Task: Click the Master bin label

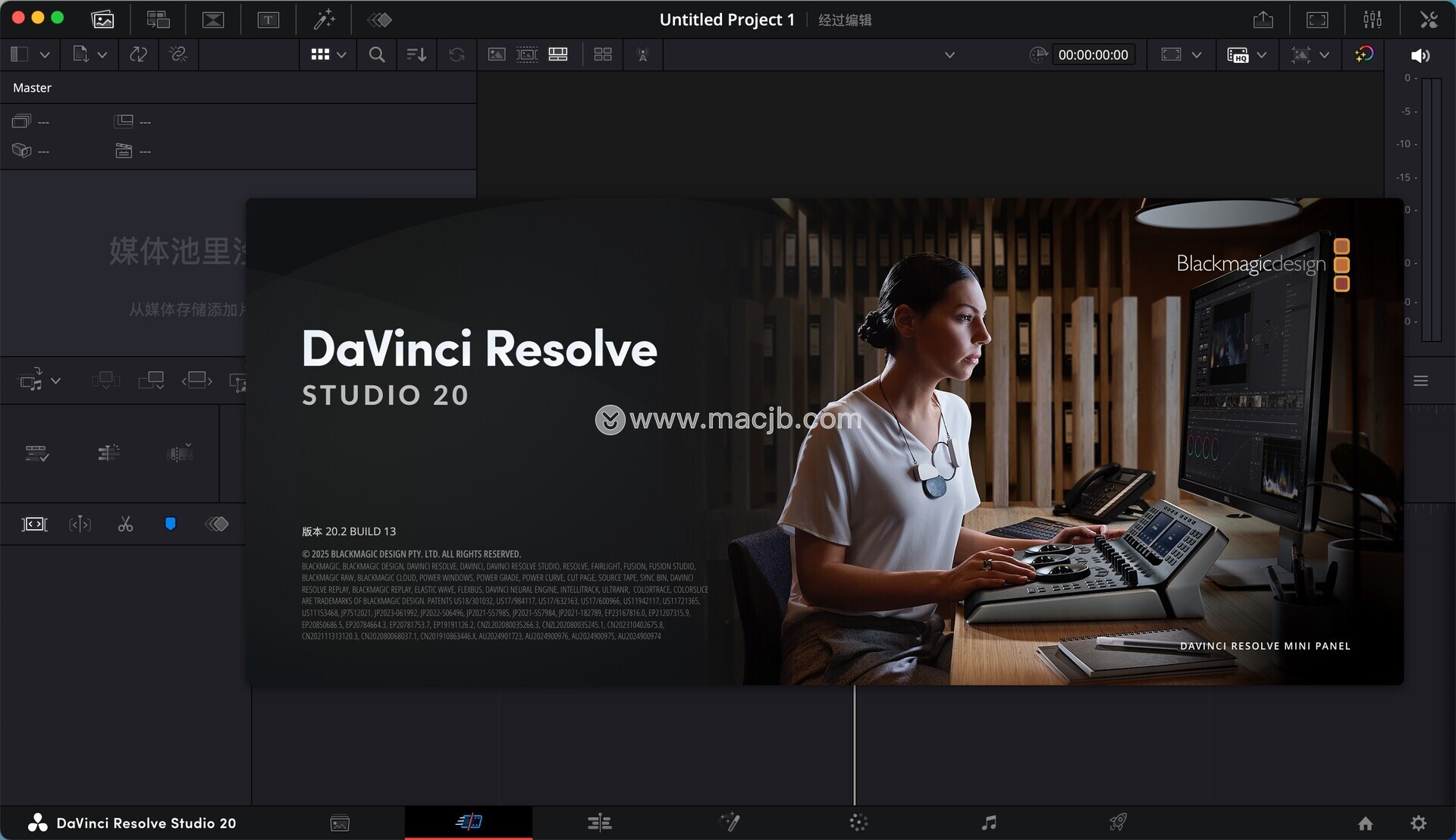Action: pos(32,88)
